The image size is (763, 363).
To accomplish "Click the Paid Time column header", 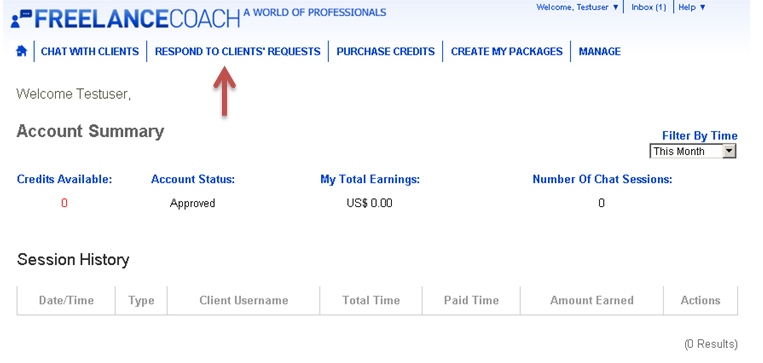I will click(x=471, y=300).
